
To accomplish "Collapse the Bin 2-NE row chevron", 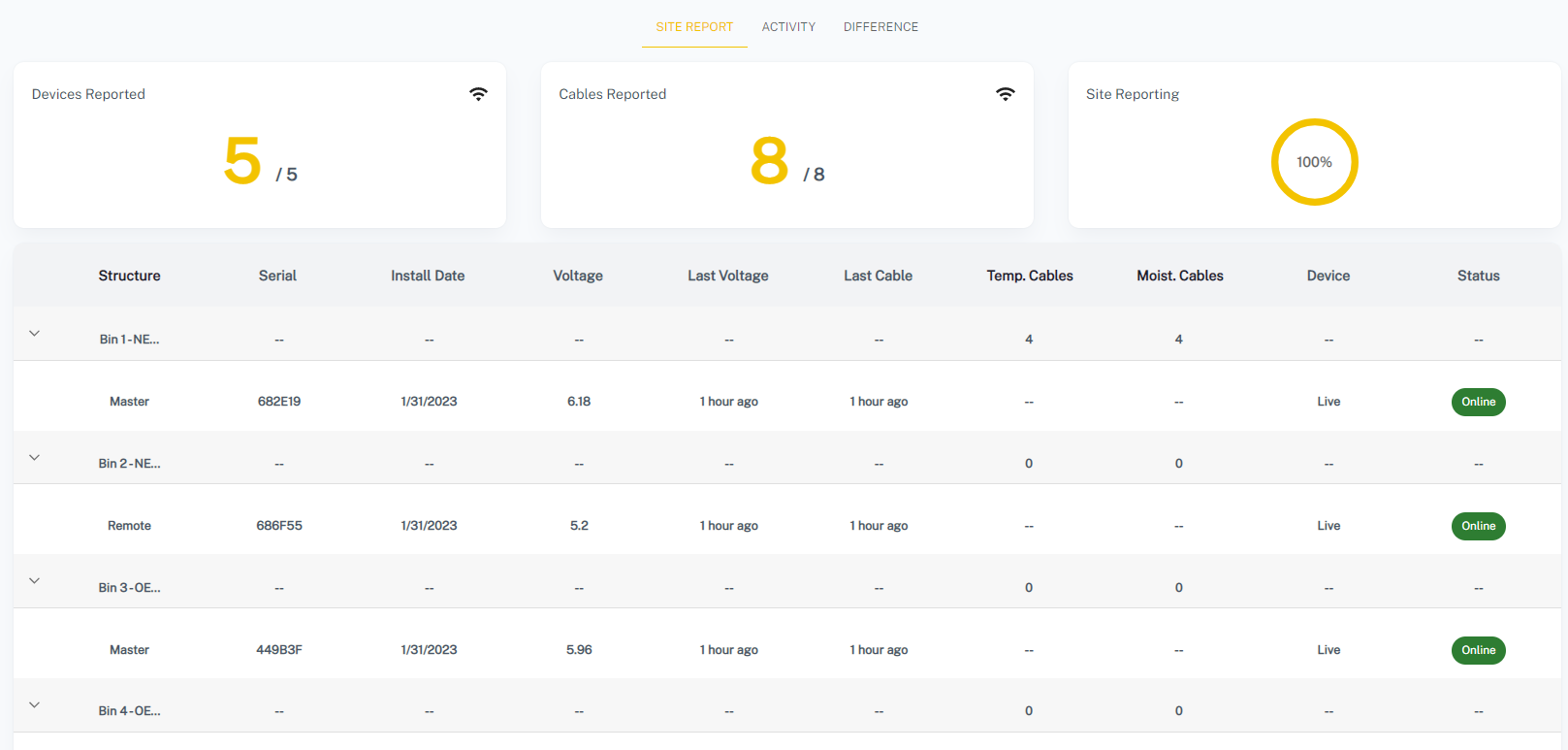I will (x=35, y=458).
